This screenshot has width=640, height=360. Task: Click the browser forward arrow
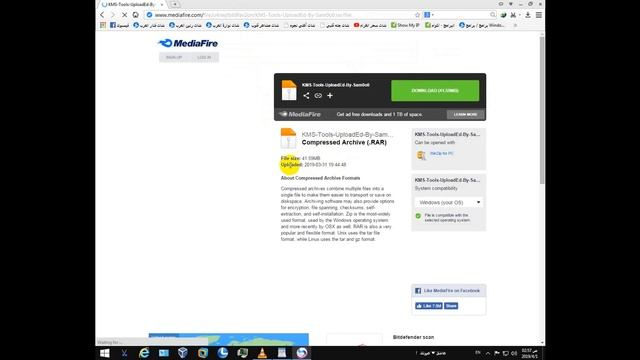tap(113, 15)
